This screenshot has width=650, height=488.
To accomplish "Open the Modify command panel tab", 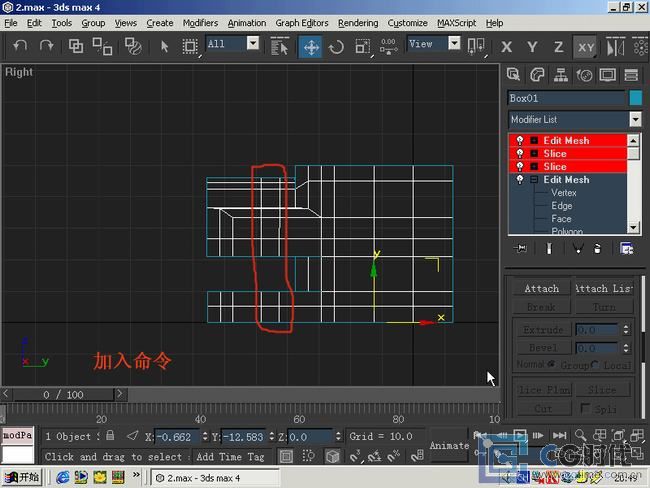I will [x=537, y=75].
